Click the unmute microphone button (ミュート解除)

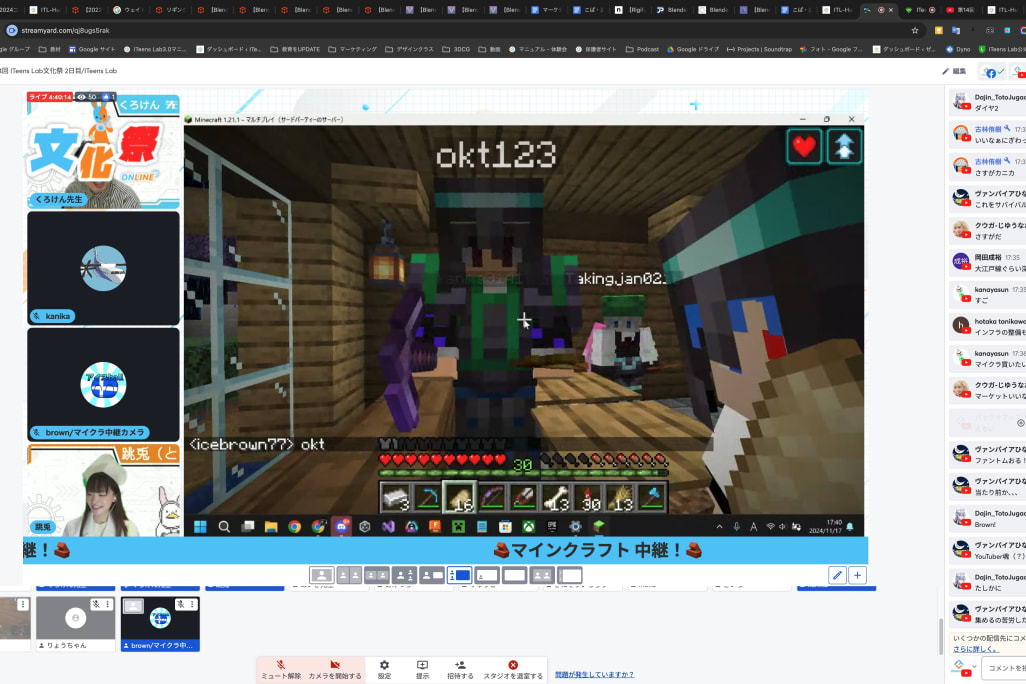(x=281, y=669)
